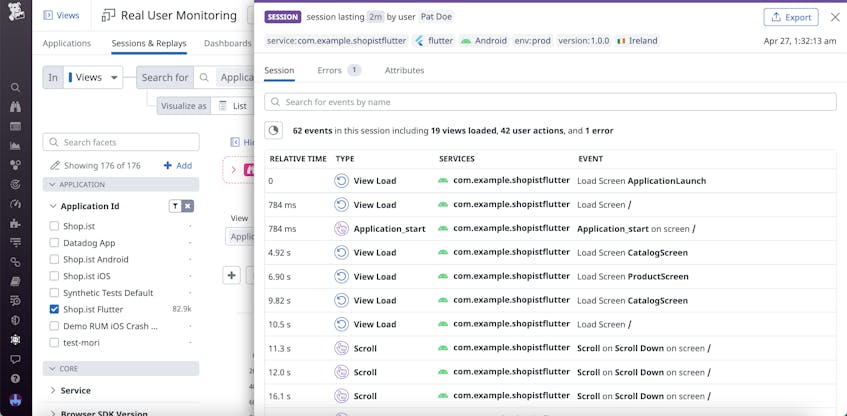Collapse the Application Id facet
Viewport: 847px width, 416px height.
53,206
